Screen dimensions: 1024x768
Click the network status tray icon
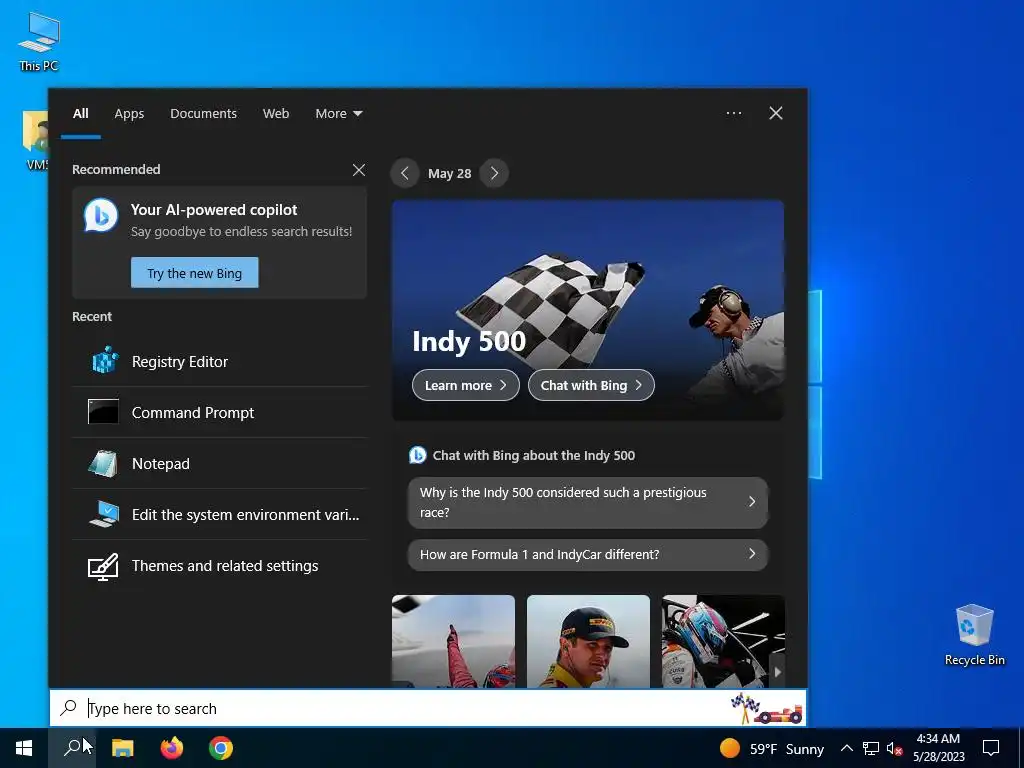point(871,748)
